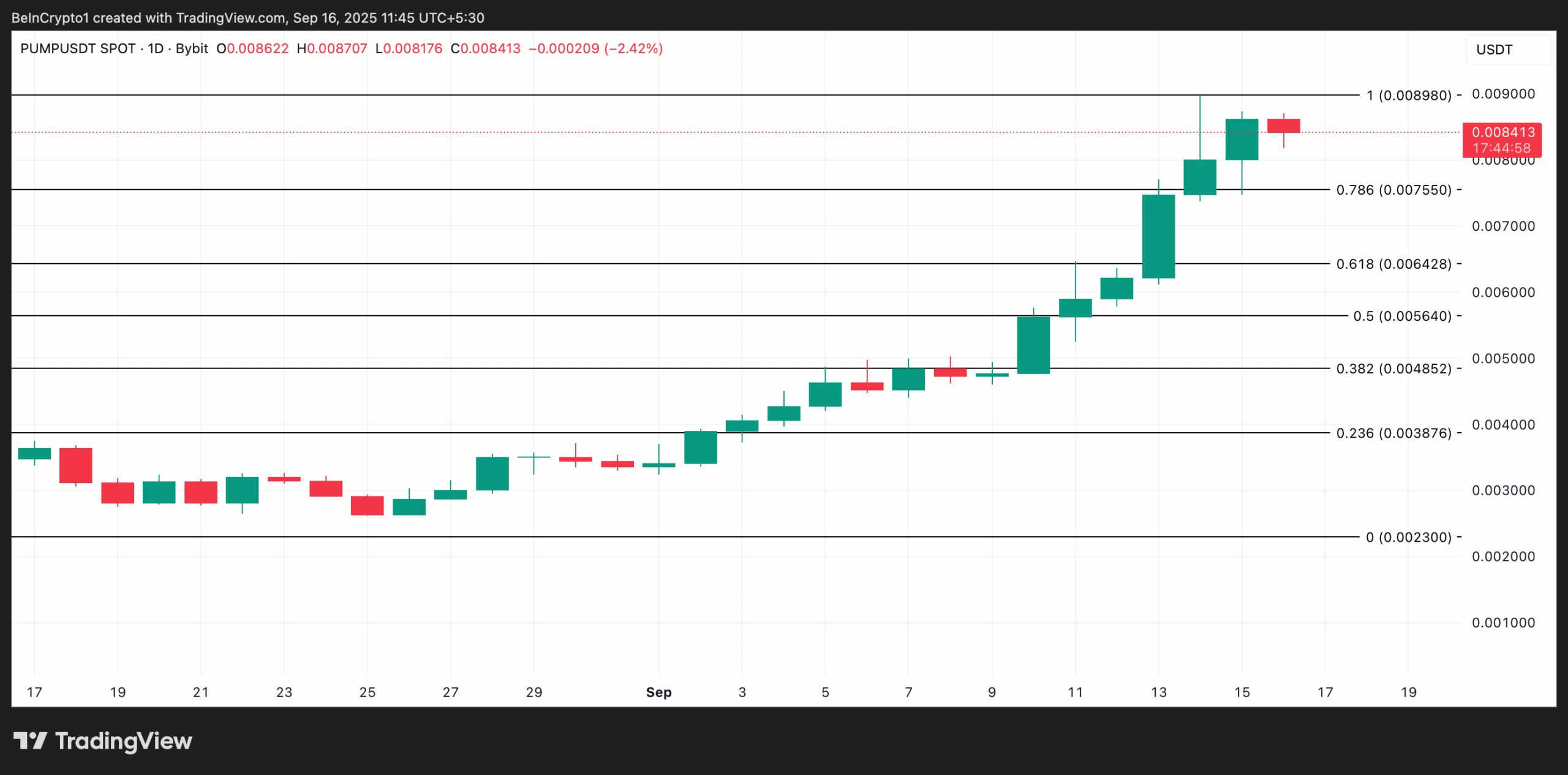Click the latest red candle on Sep 16

pyautogui.click(x=1283, y=125)
